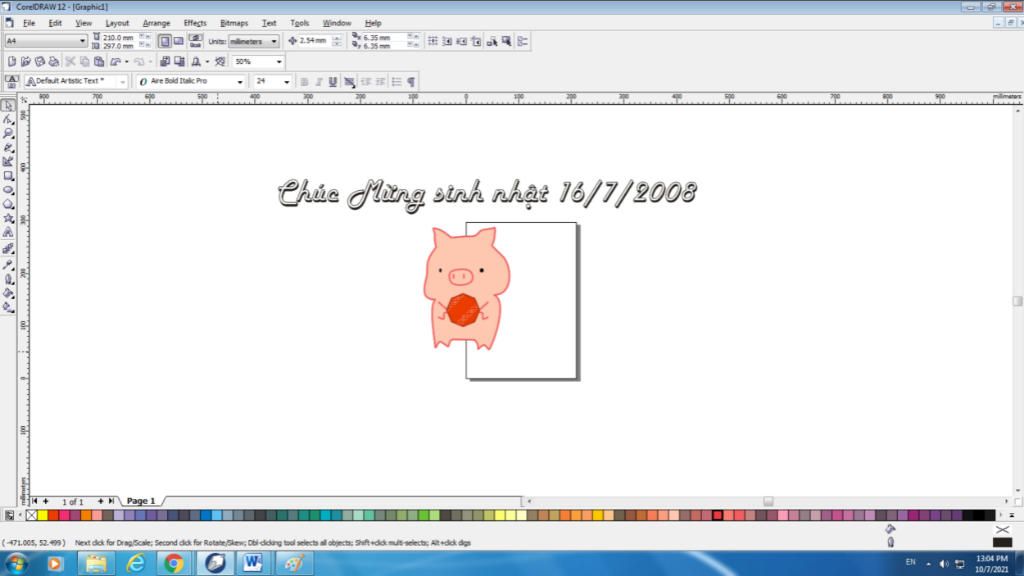The image size is (1024, 576).
Task: Click the Copy icon in toolbar
Action: [x=85, y=61]
